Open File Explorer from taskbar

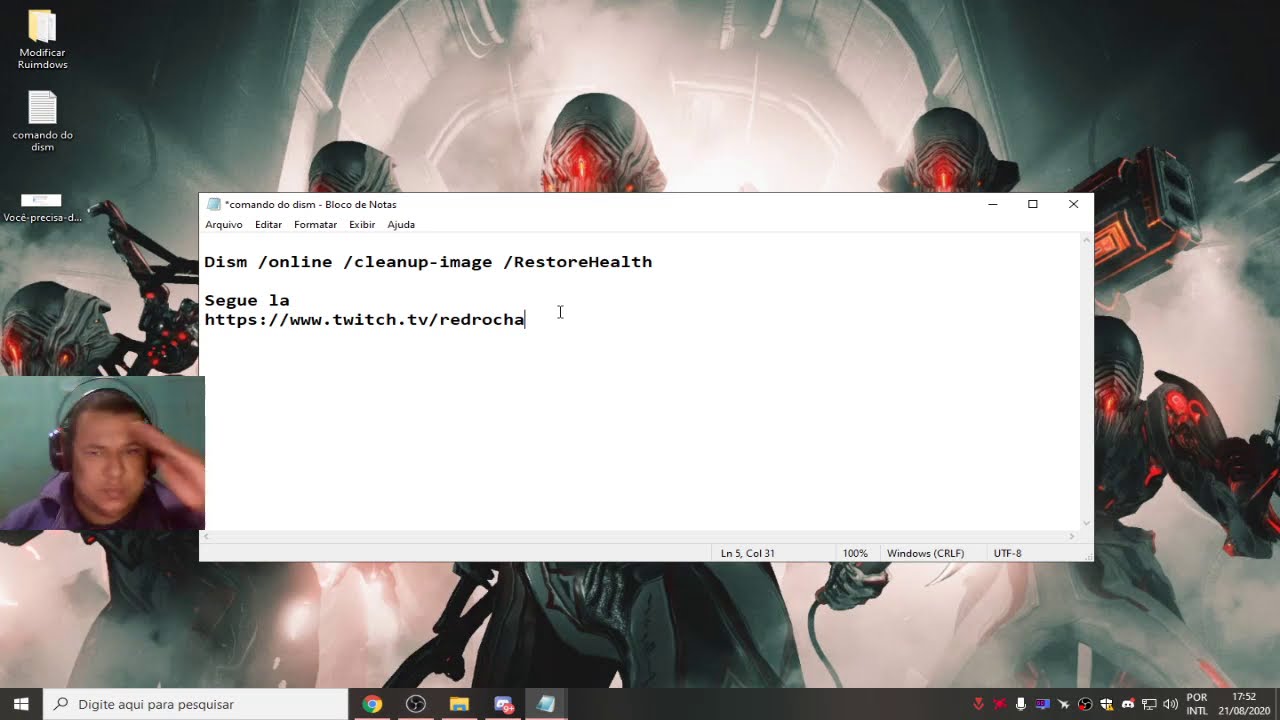coord(459,704)
